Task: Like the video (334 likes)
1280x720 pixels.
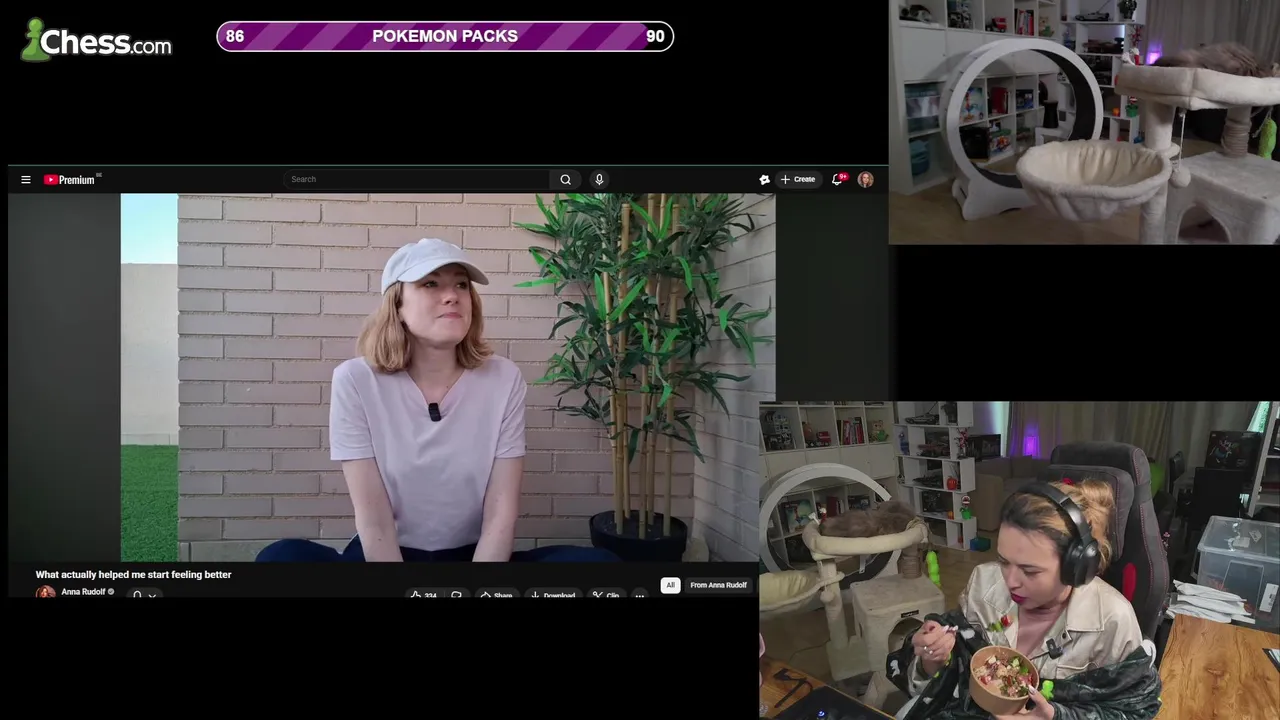Action: [x=423, y=595]
